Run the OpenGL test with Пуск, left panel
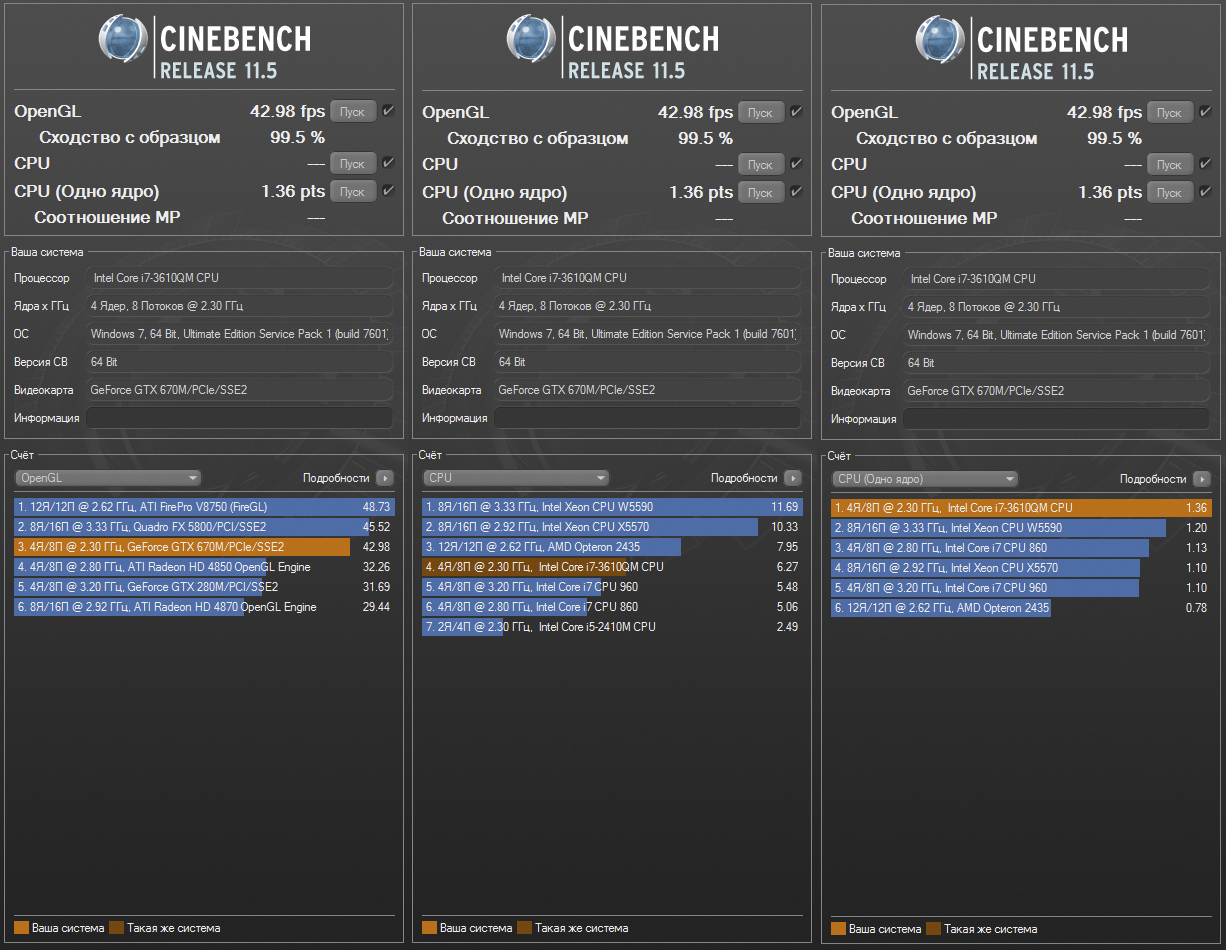The height and width of the screenshot is (950, 1226). (x=353, y=112)
